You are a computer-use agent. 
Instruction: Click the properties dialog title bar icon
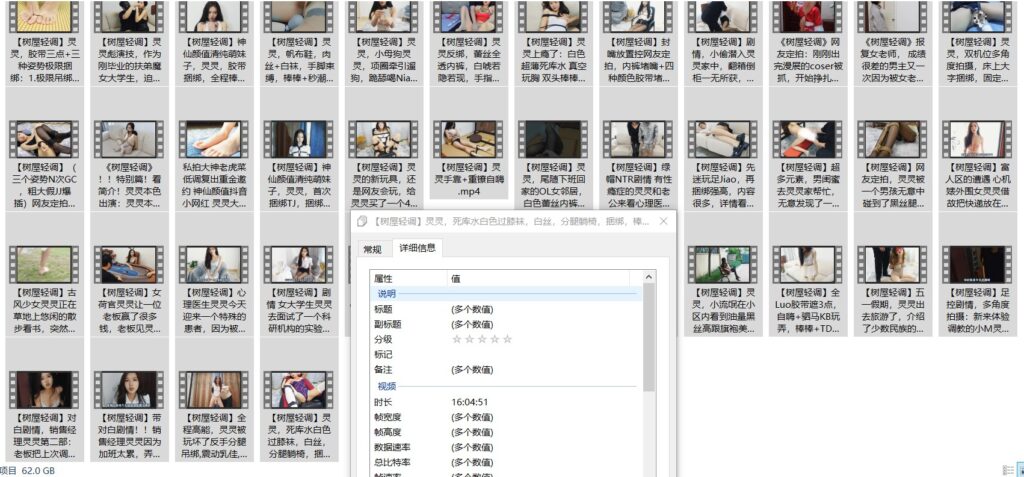361,221
